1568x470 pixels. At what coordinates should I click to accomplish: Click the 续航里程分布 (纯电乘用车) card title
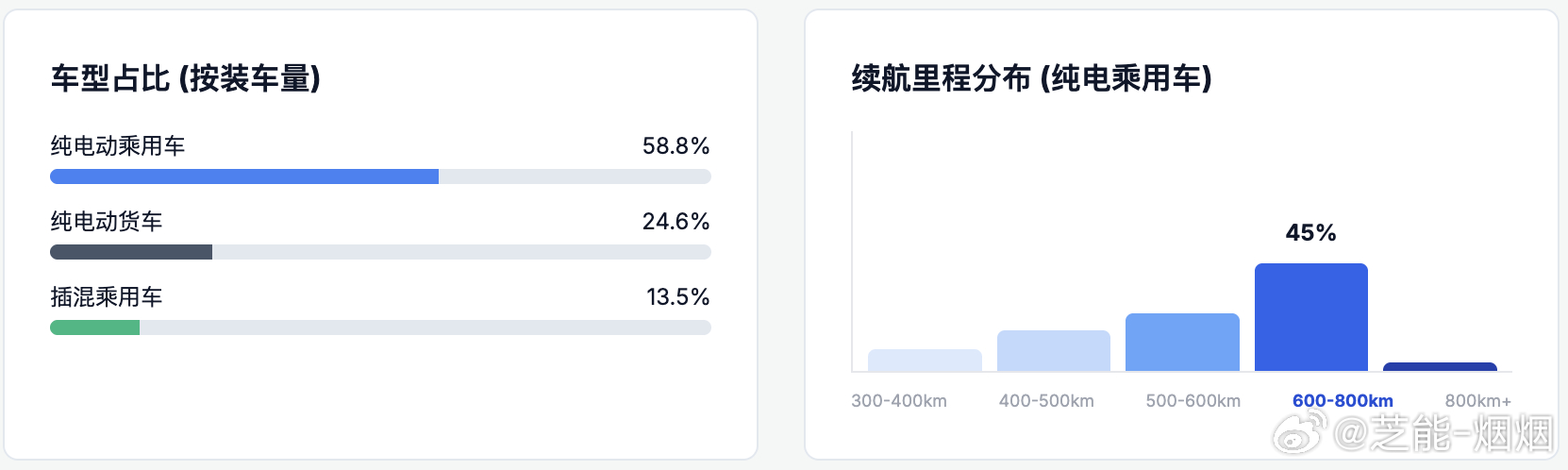(x=1031, y=78)
